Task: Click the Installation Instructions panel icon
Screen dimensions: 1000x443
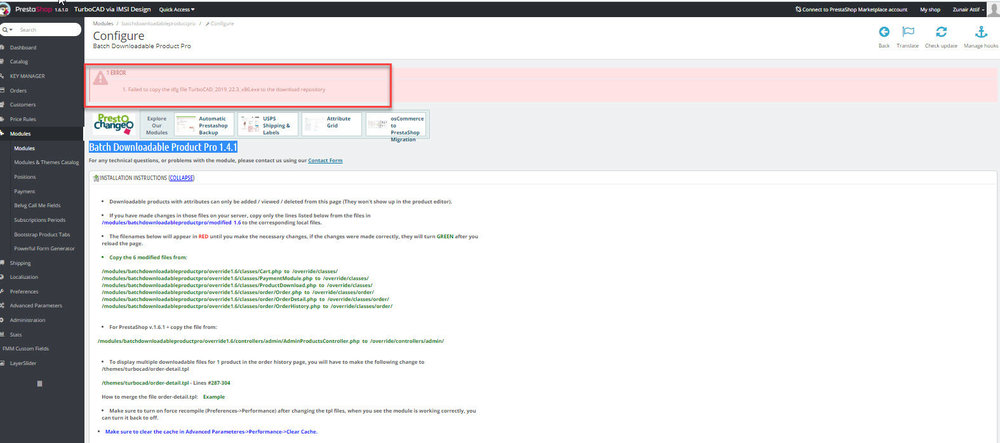Action: click(x=96, y=178)
